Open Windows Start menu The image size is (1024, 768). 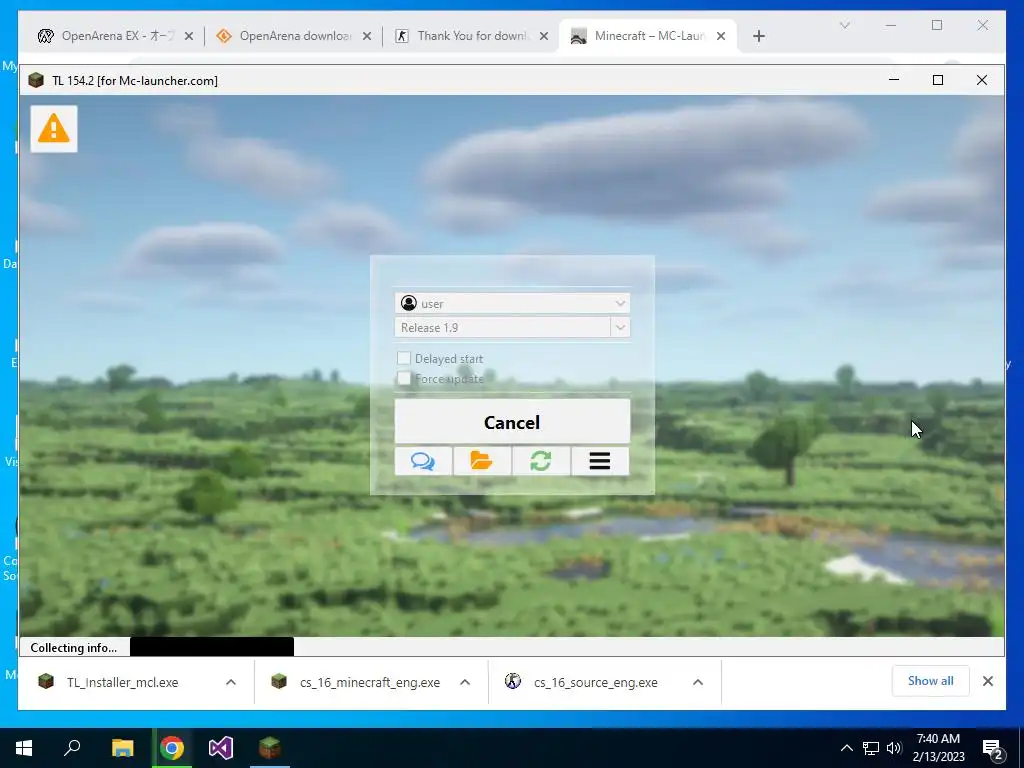point(24,748)
